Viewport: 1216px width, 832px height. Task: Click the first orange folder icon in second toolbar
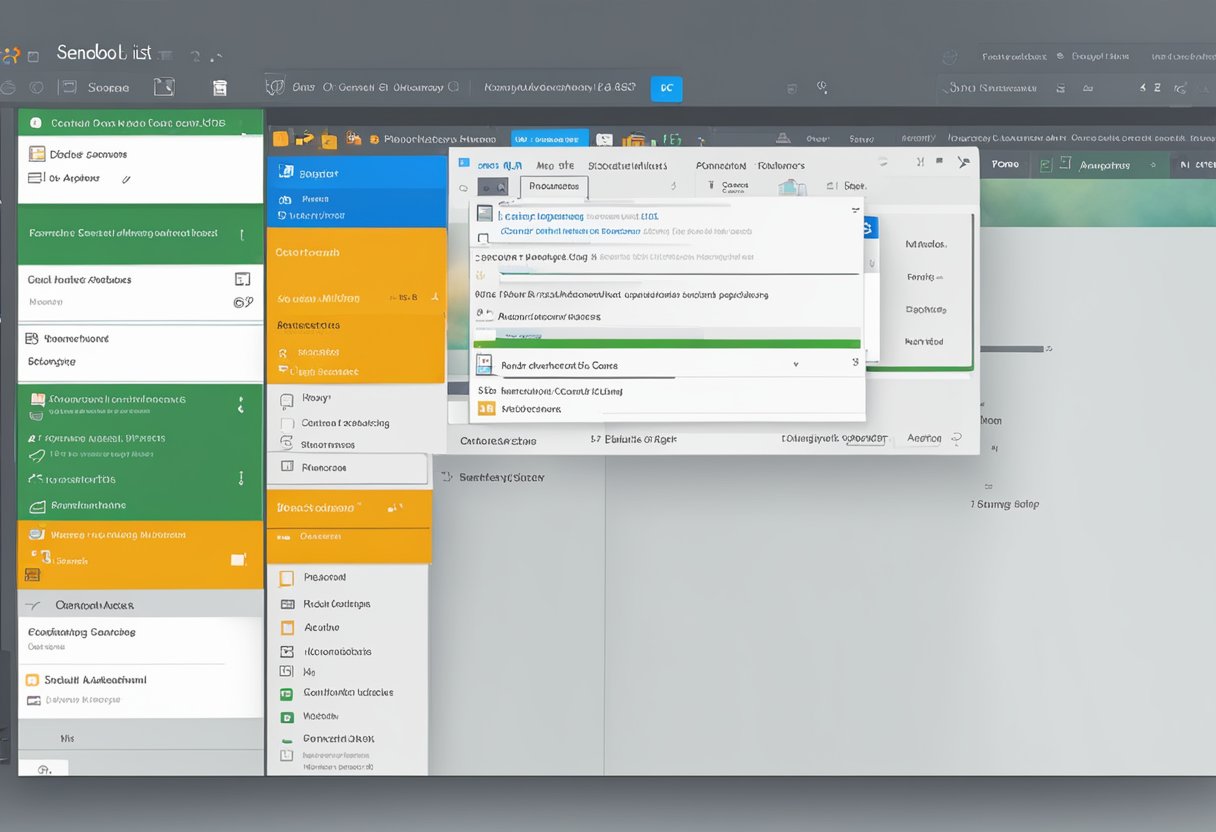(281, 140)
